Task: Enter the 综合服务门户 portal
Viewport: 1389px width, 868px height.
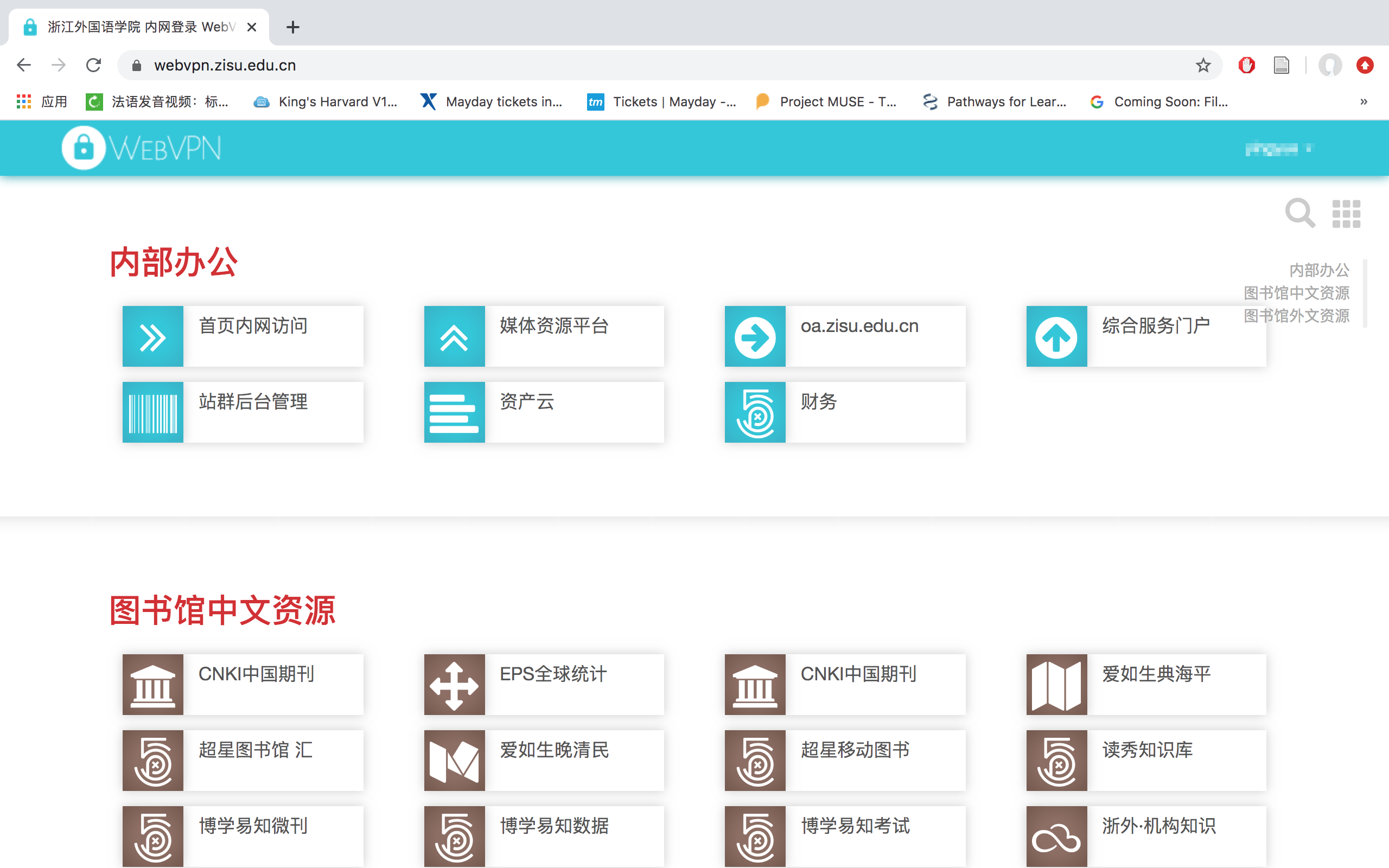Action: [1145, 336]
